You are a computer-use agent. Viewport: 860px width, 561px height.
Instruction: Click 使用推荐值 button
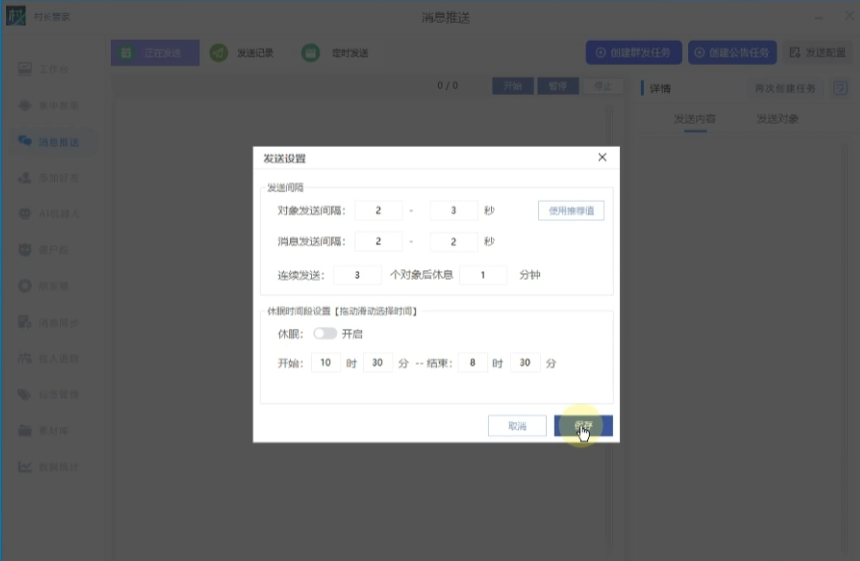[x=571, y=211]
